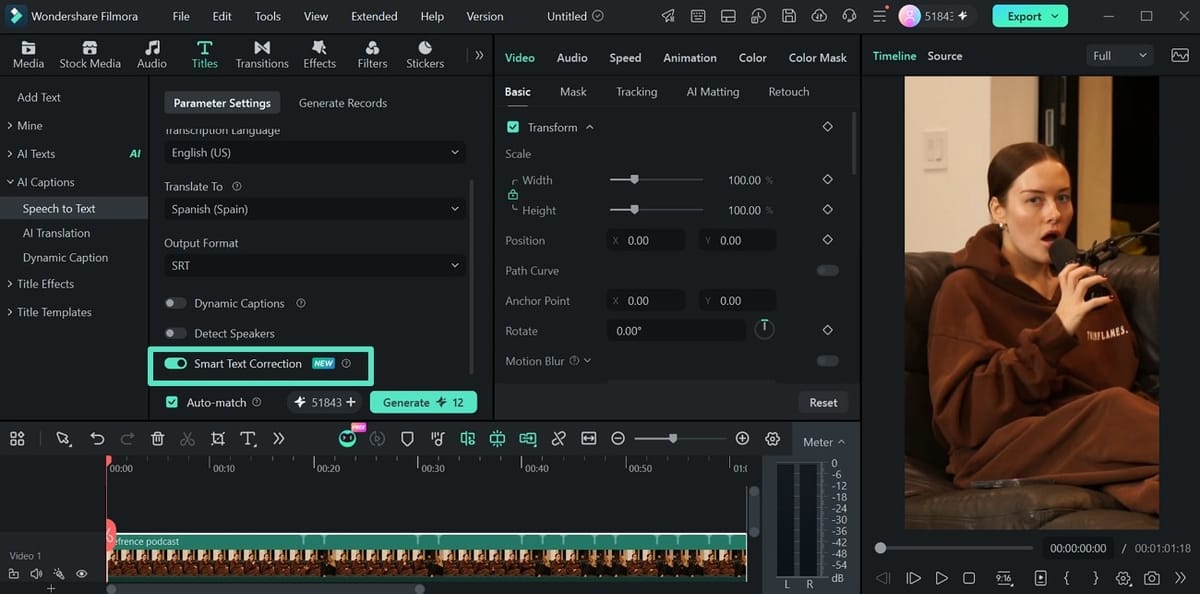
Task: Click the undo arrow in timeline toolbar
Action: [97, 439]
